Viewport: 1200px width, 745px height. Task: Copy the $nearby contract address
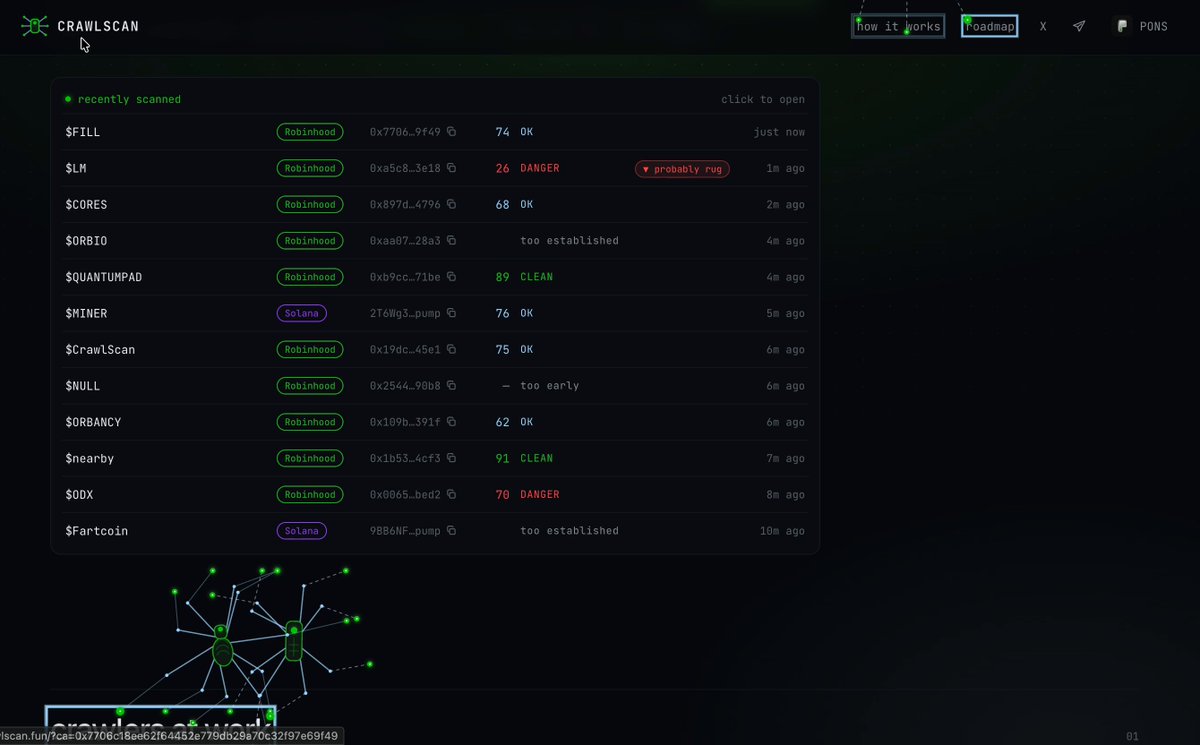click(x=451, y=458)
